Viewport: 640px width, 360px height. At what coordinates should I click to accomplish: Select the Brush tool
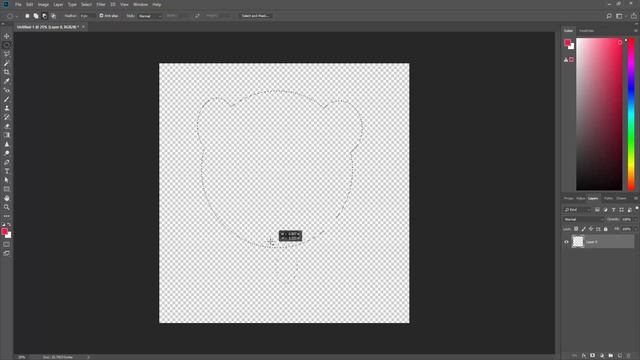click(7, 99)
